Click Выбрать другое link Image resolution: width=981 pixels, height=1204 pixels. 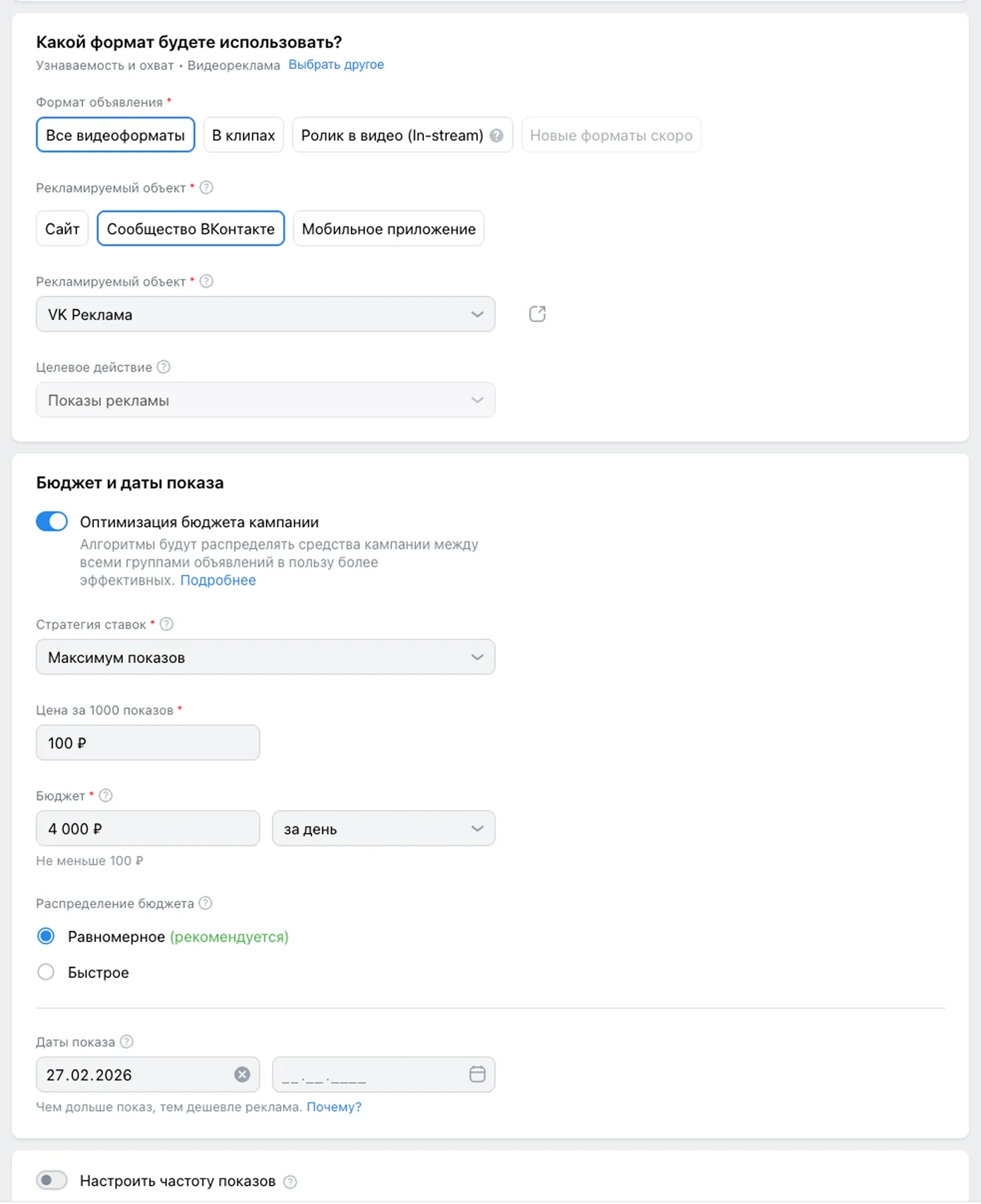(336, 64)
